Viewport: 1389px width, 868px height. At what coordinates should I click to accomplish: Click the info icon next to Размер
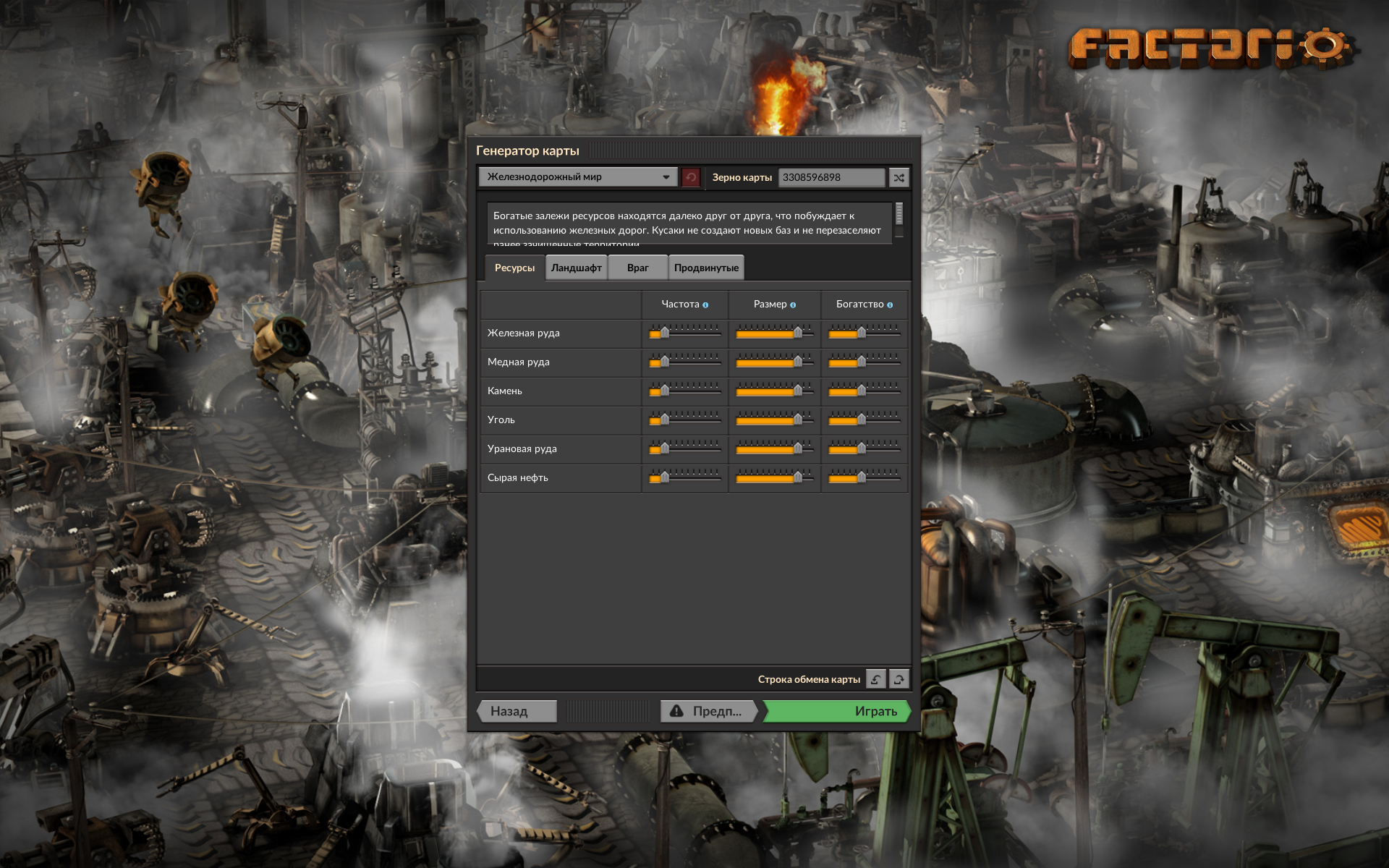[793, 305]
